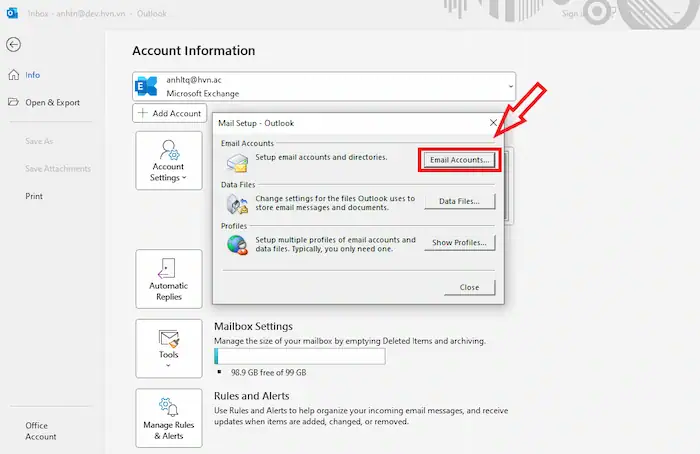Select Save Attachments in sidebar
This screenshot has height=454, width=700.
[58, 169]
